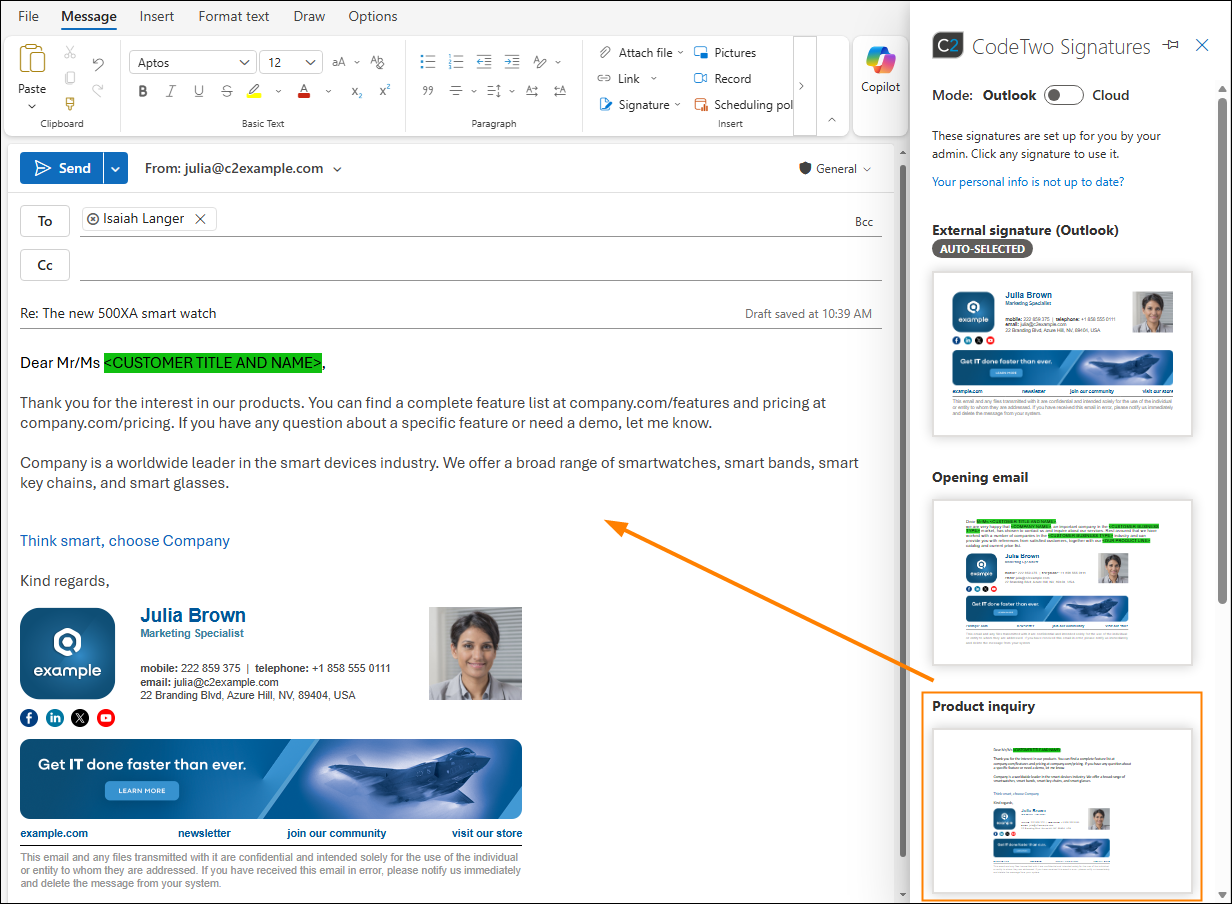Redo the last action
This screenshot has width=1232, height=904.
coord(98,90)
